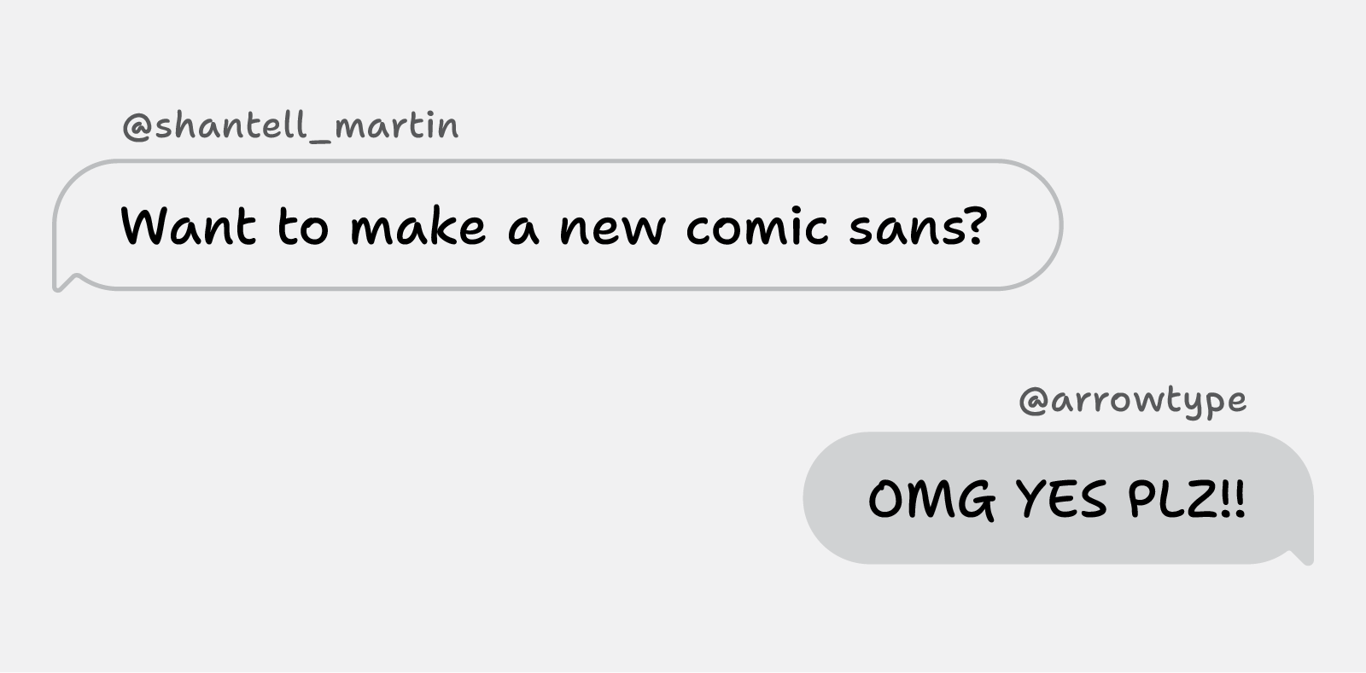Click the @ symbol before arrowtype
This screenshot has height=673, width=1366.
pyautogui.click(x=1033, y=401)
